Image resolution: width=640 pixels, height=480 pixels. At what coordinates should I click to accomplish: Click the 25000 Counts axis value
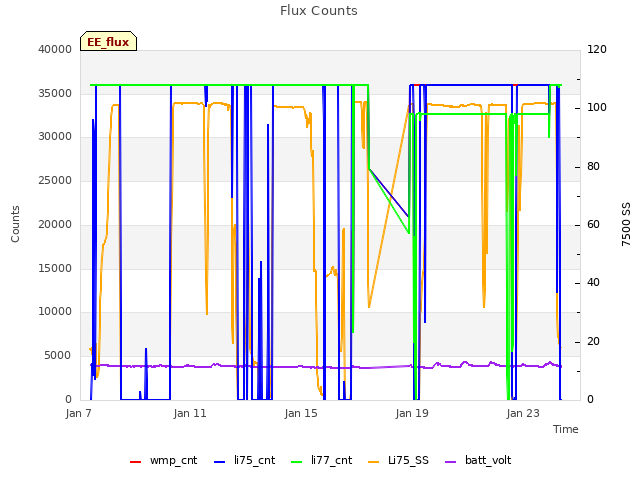coord(55,180)
